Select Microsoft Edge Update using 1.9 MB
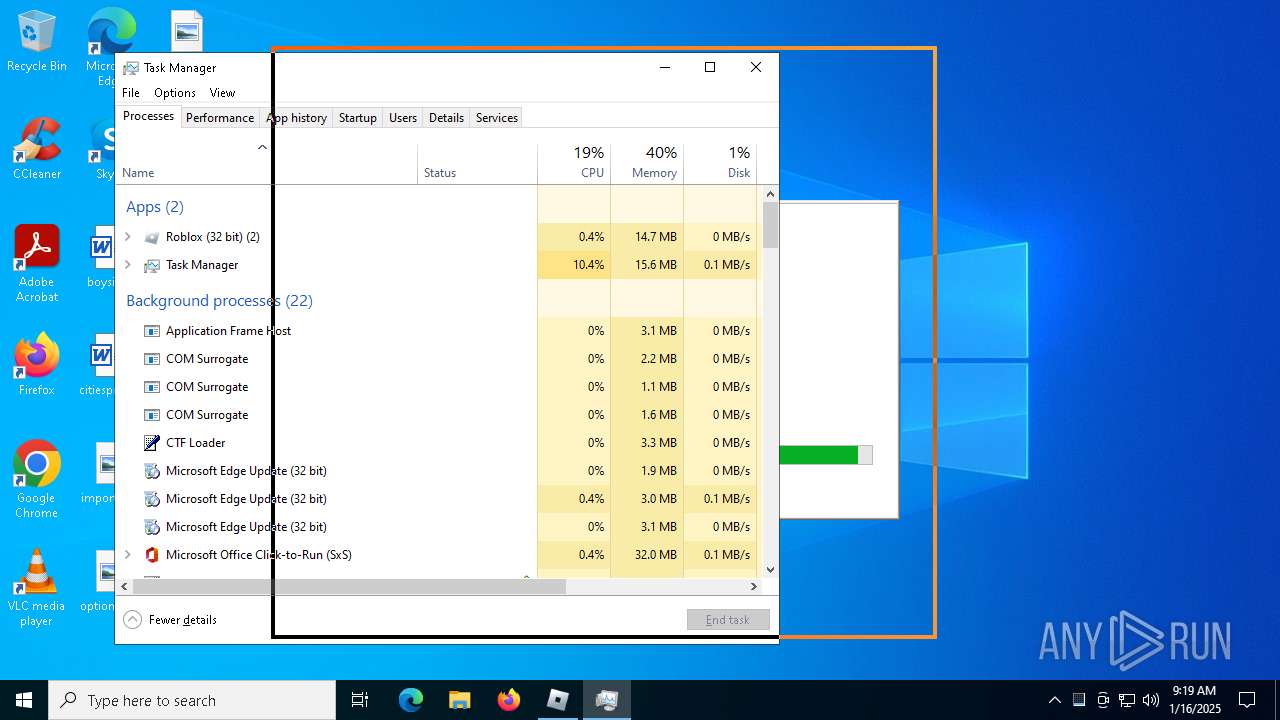 tap(436, 471)
